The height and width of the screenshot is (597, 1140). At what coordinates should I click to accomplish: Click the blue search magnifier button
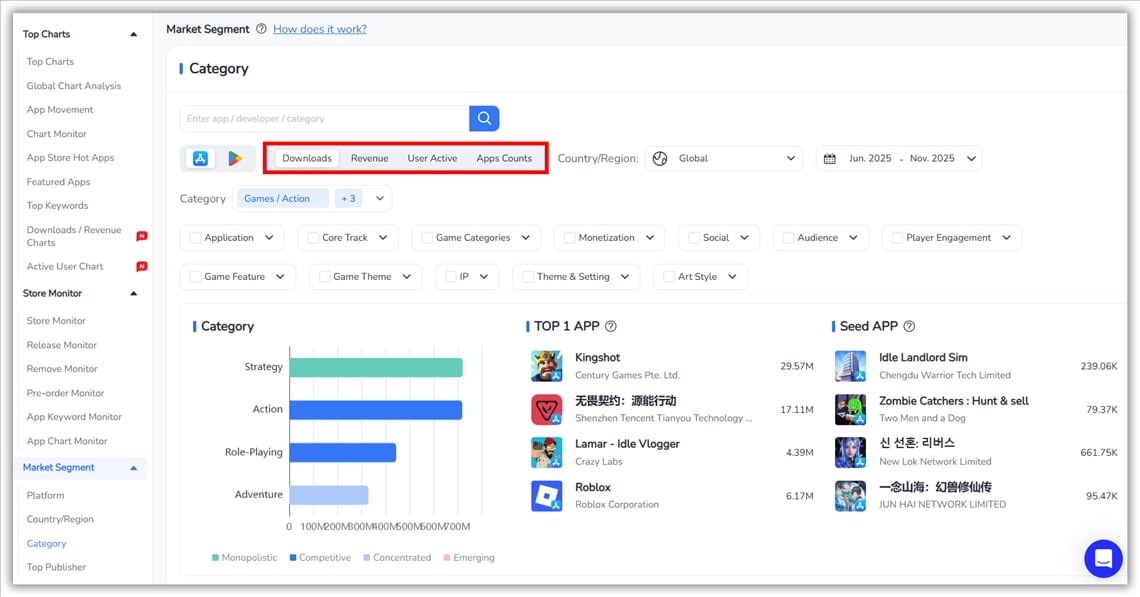pyautogui.click(x=484, y=119)
